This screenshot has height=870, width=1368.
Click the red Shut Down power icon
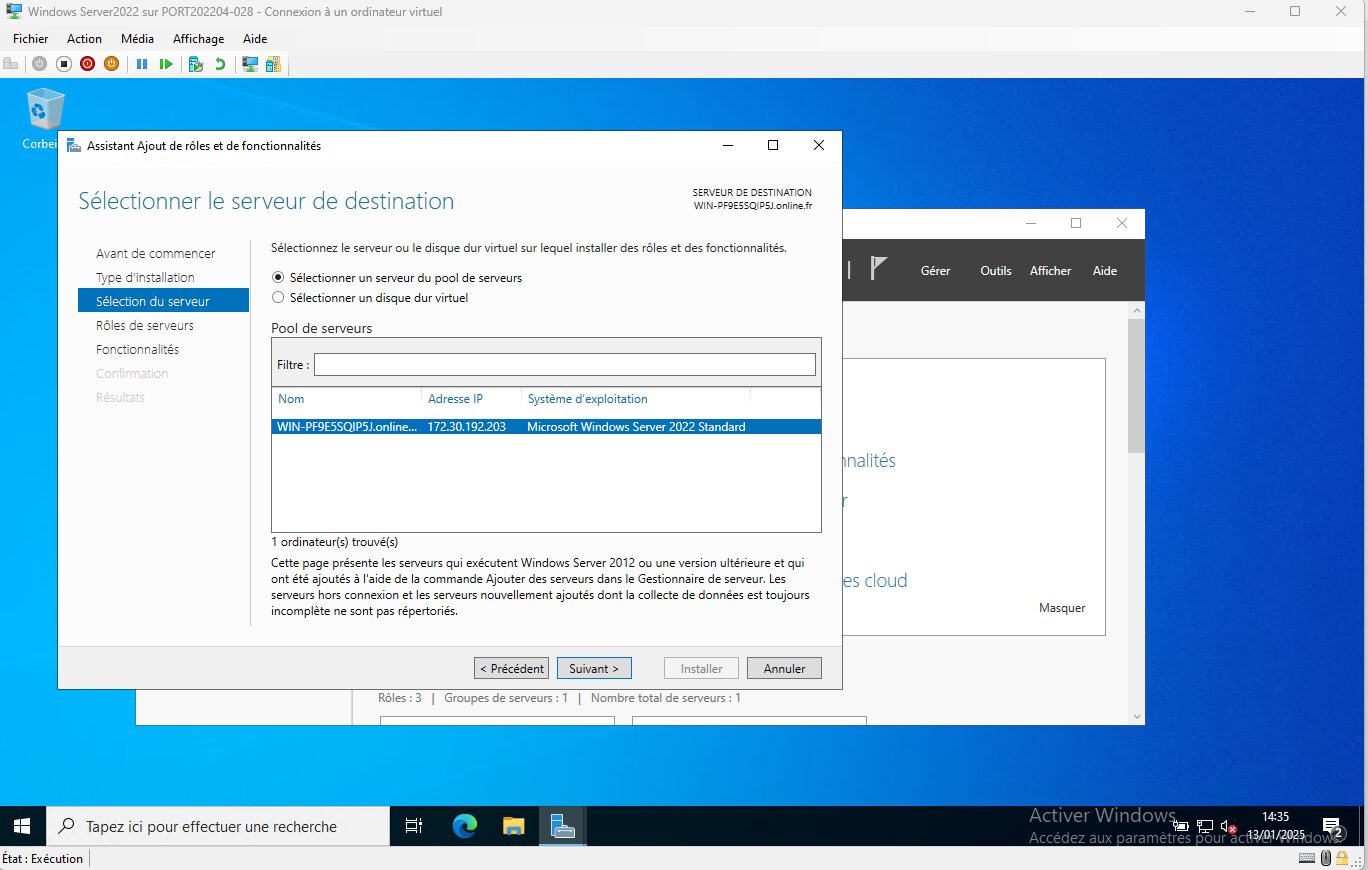coord(87,64)
